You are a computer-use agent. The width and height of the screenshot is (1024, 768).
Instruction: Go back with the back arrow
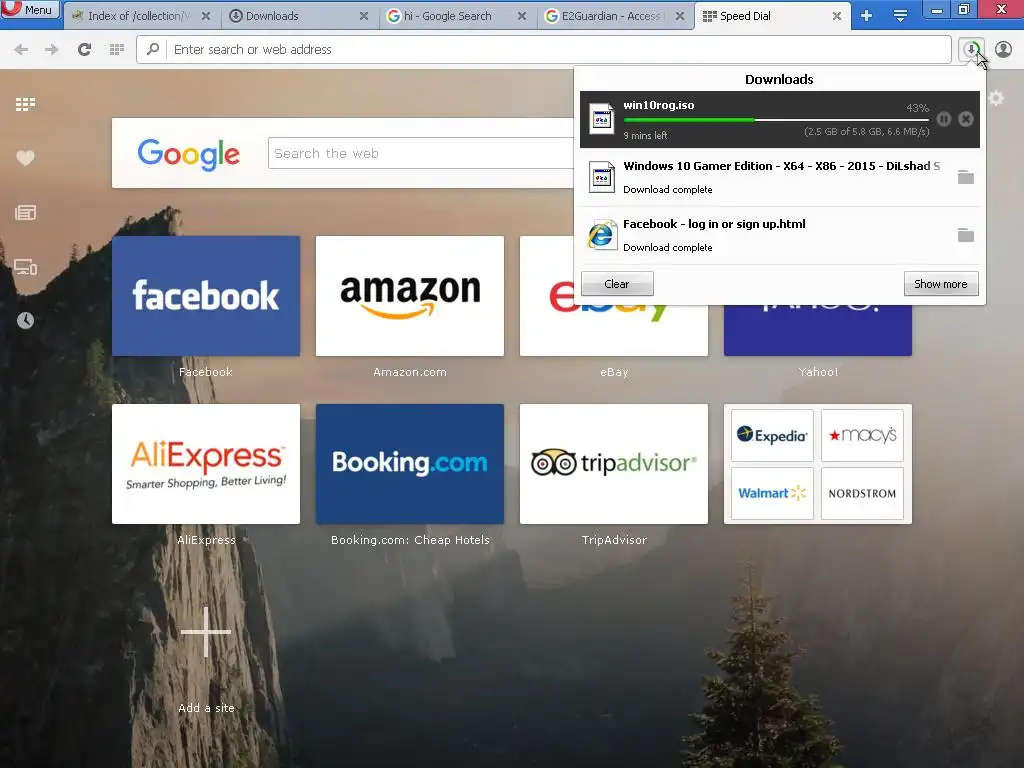tap(21, 50)
